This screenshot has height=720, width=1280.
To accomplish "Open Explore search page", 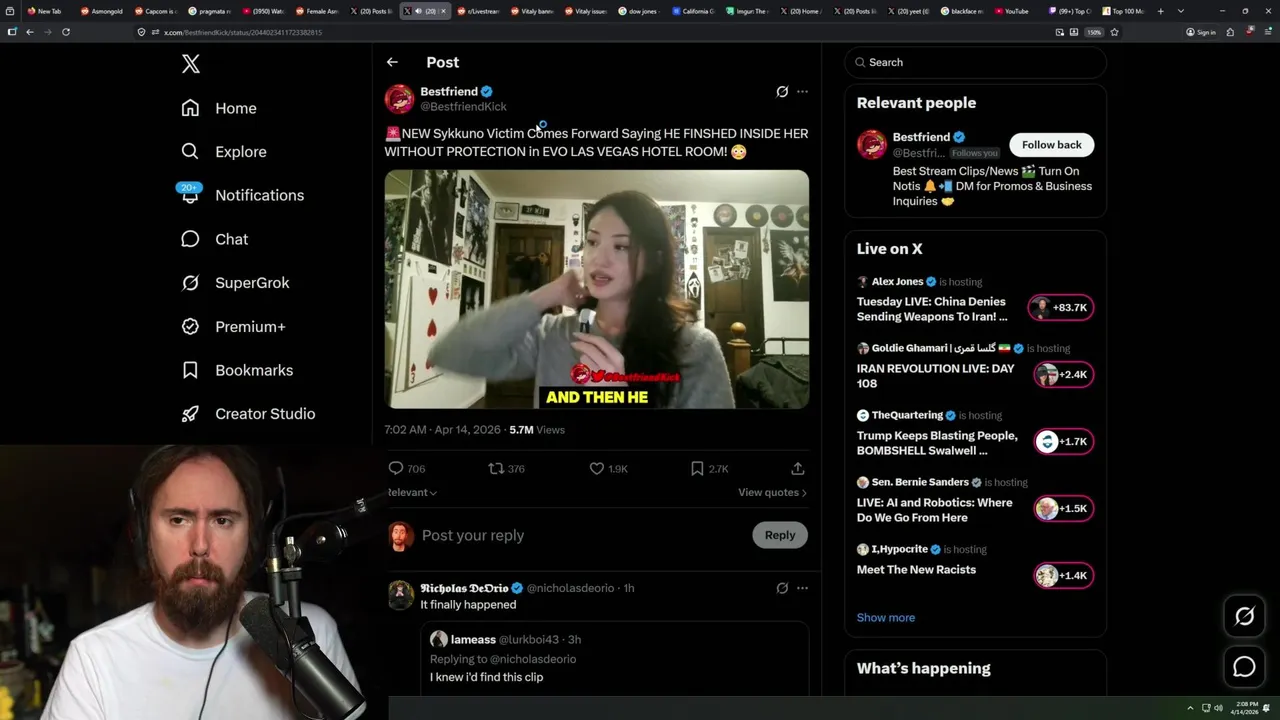I will (224, 152).
